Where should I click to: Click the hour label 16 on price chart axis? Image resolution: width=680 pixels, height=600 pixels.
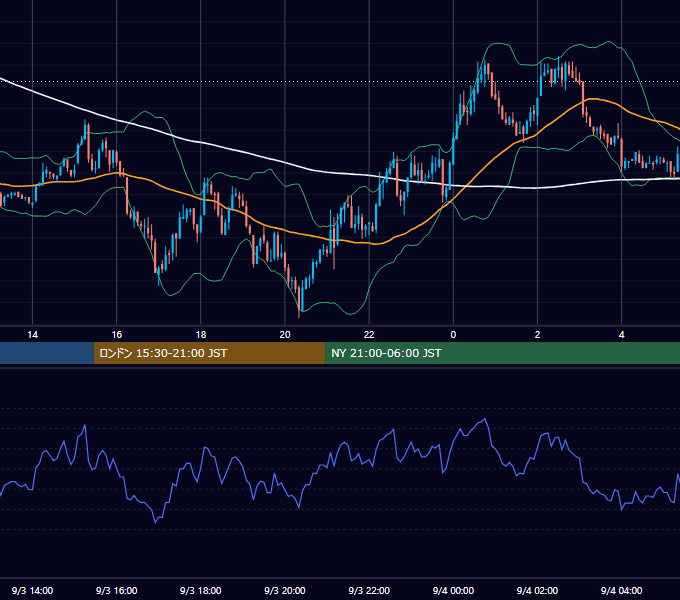click(x=117, y=335)
